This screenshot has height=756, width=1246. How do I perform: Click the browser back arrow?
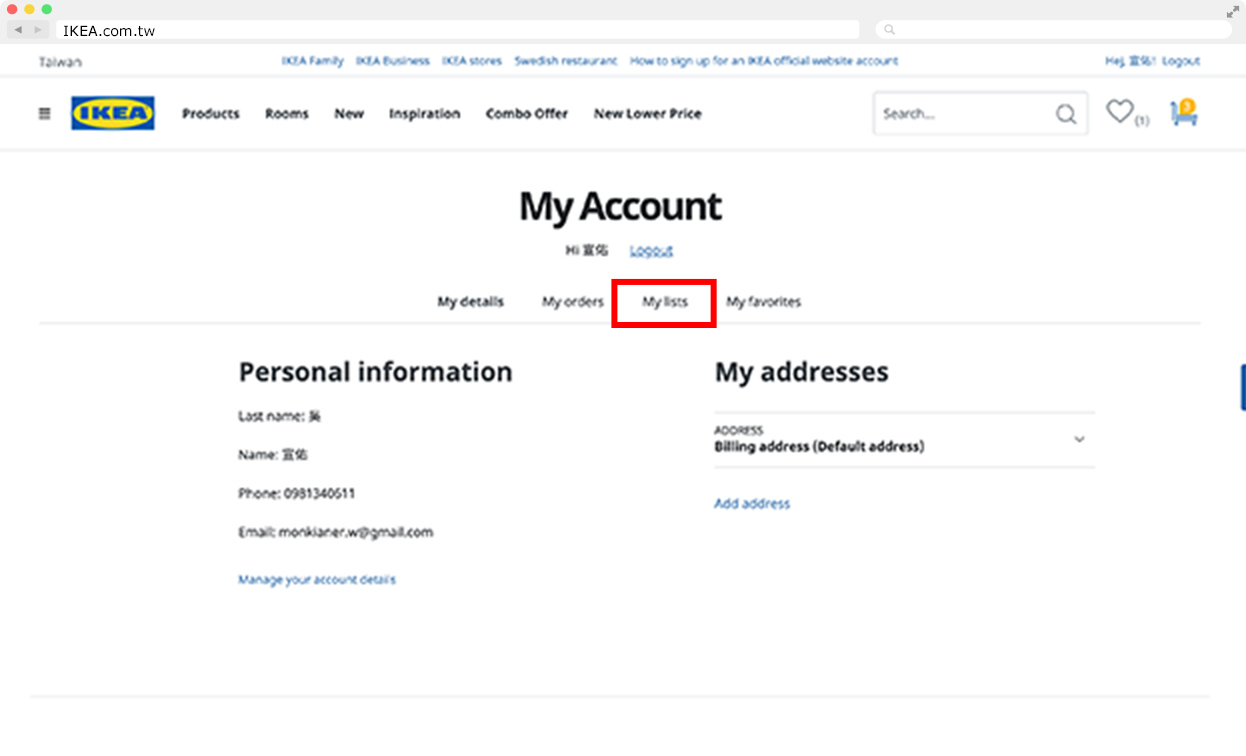click(18, 30)
